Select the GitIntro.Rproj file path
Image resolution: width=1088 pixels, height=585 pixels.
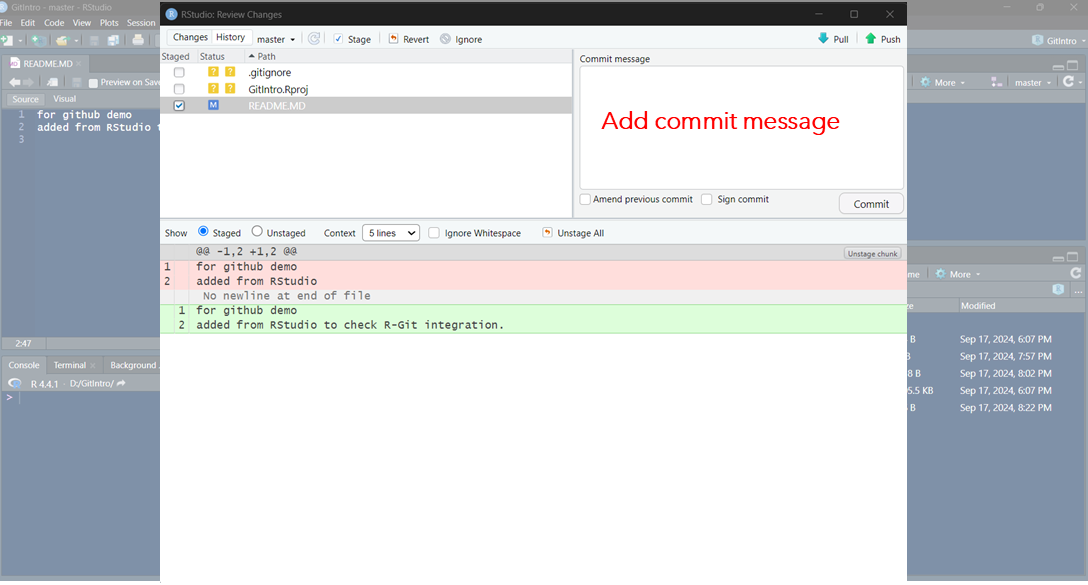pyautogui.click(x=278, y=89)
